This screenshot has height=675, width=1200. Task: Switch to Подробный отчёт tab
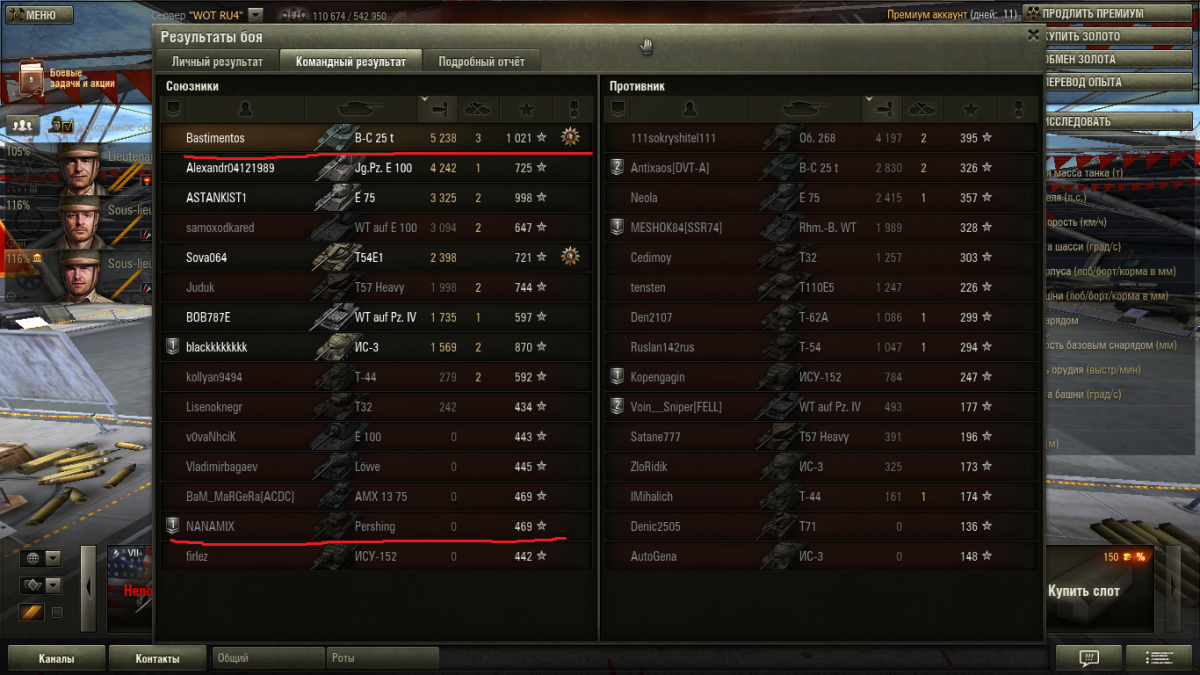pyautogui.click(x=481, y=61)
